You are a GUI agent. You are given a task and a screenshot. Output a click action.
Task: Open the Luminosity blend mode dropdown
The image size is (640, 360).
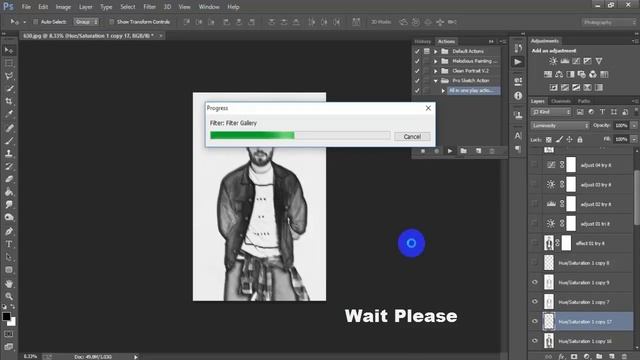click(x=560, y=126)
